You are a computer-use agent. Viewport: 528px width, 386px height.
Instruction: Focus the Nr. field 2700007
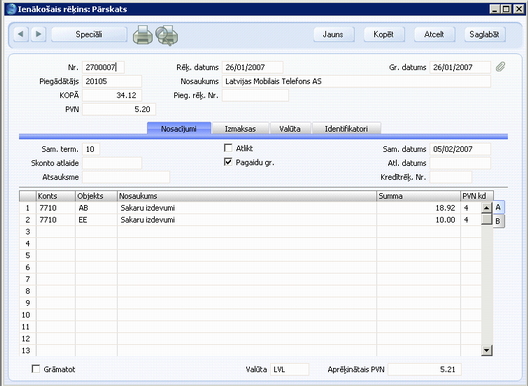coord(103,67)
